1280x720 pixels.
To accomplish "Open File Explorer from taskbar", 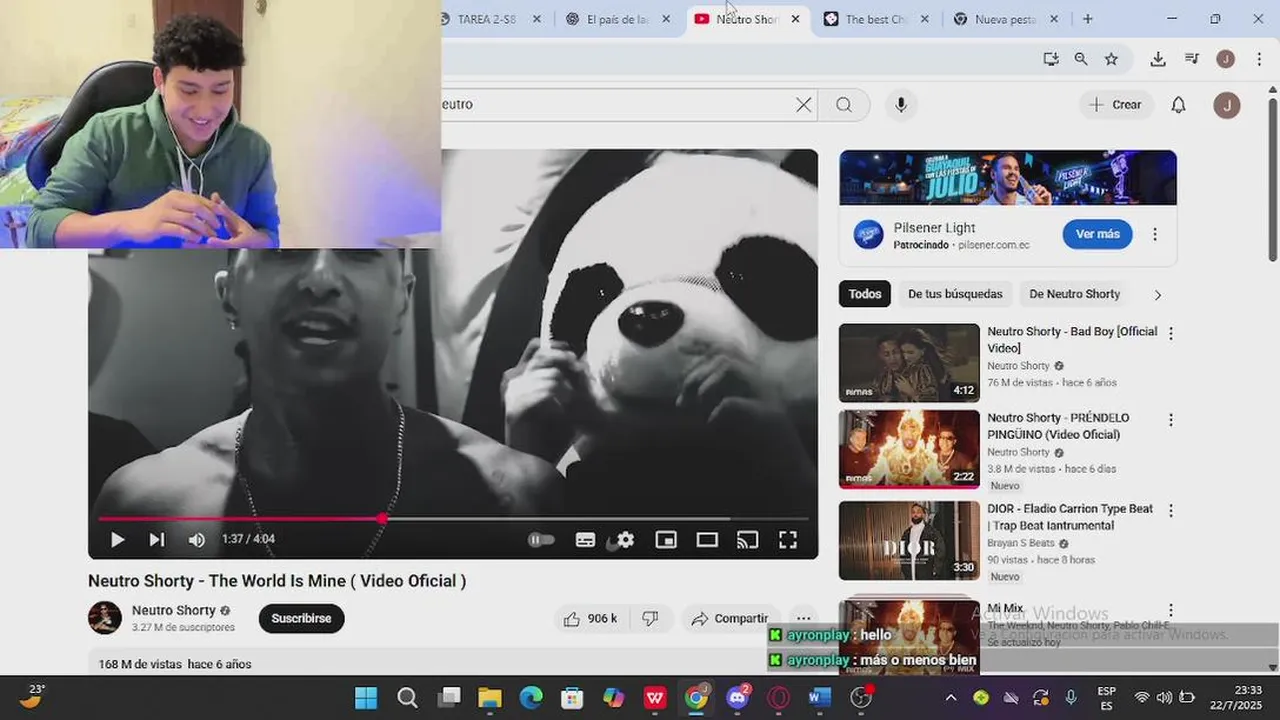I will click(489, 697).
